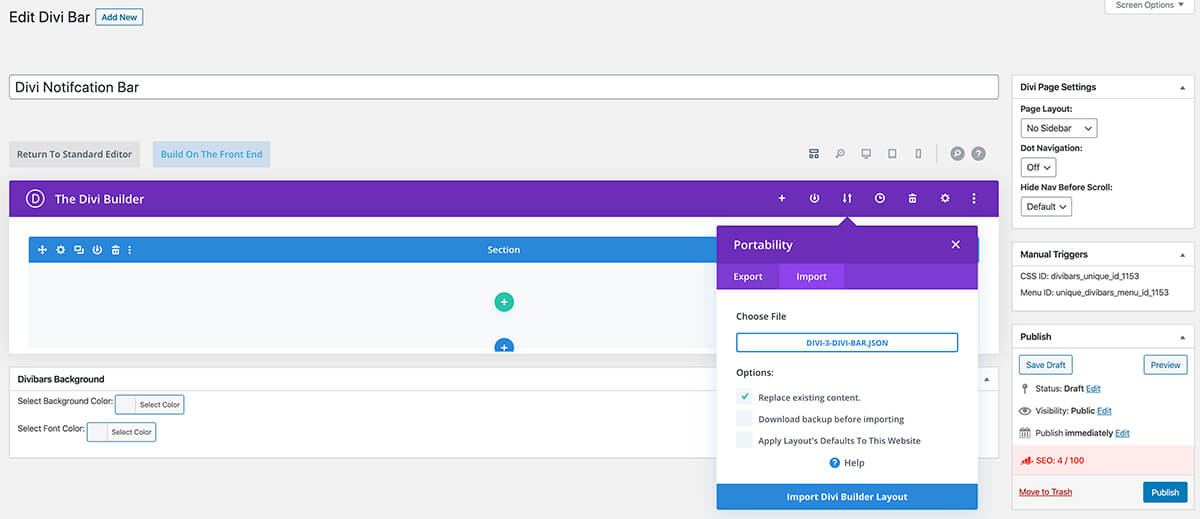
Task: Open the Screen Options dropdown
Action: coord(1149,6)
